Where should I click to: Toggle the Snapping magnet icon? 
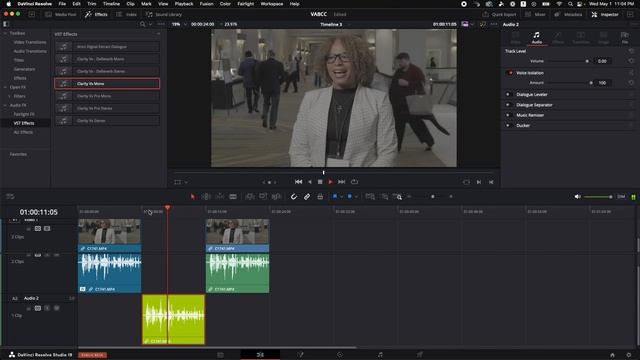click(x=293, y=197)
